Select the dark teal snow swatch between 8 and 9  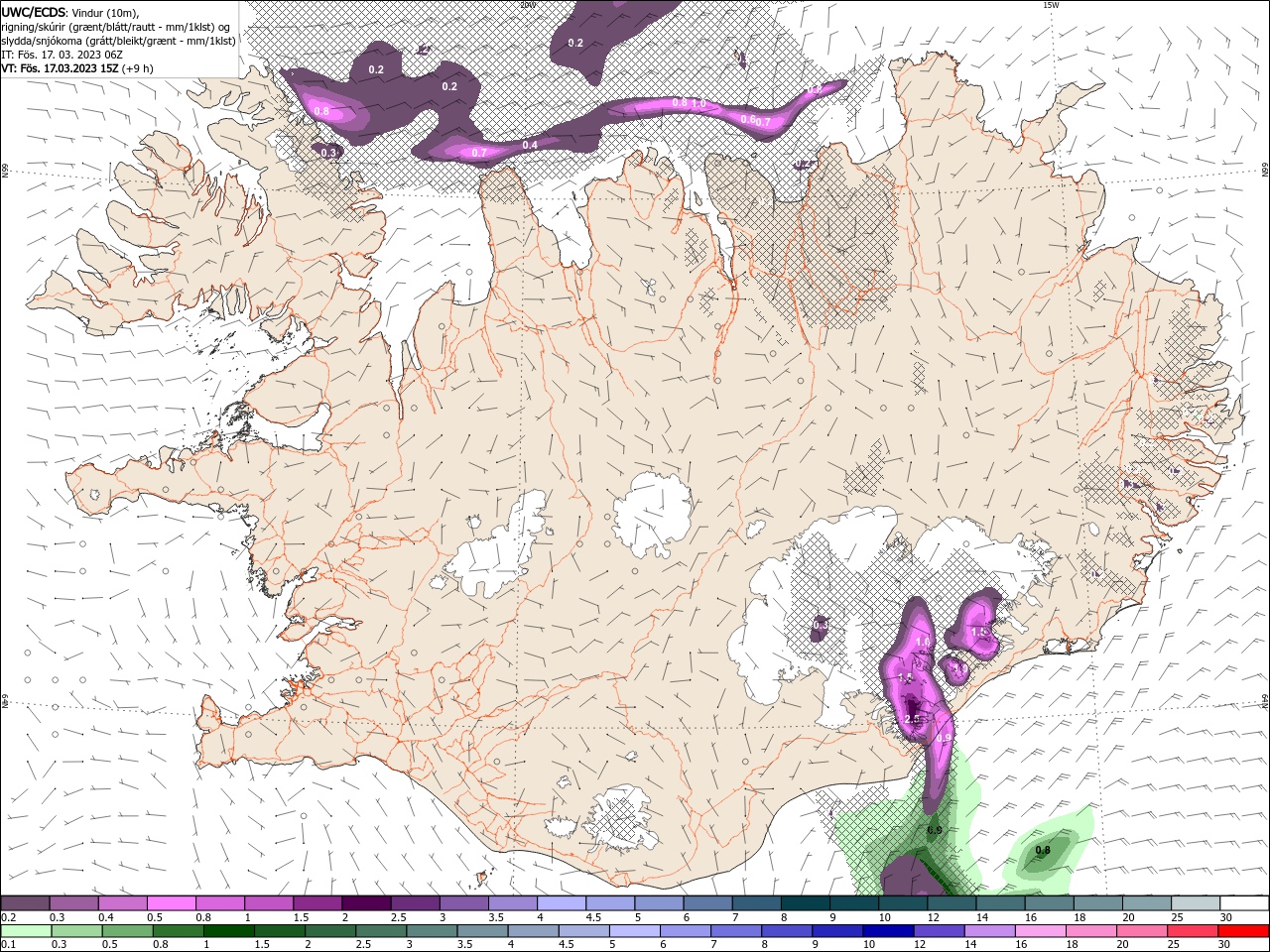[806, 903]
